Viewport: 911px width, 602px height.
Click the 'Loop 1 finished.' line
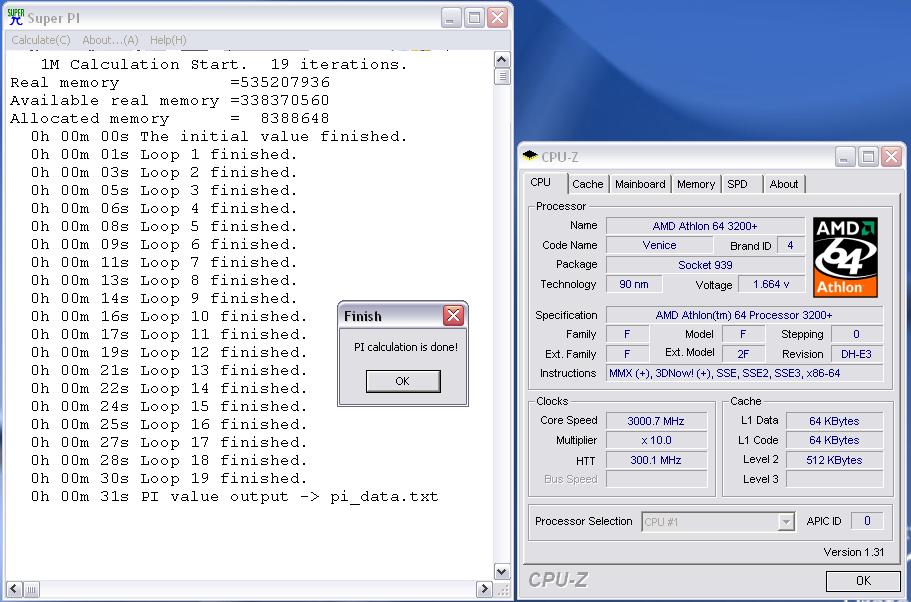point(164,155)
